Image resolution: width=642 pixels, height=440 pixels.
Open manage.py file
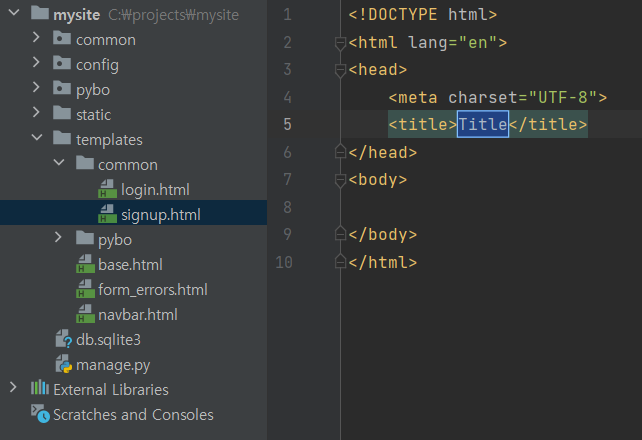(113, 365)
